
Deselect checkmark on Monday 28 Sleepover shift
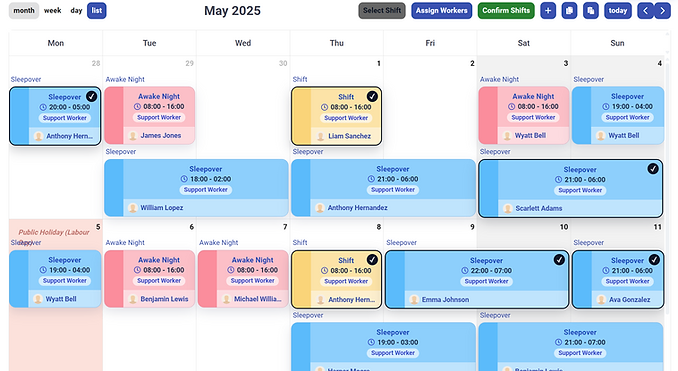click(x=91, y=96)
